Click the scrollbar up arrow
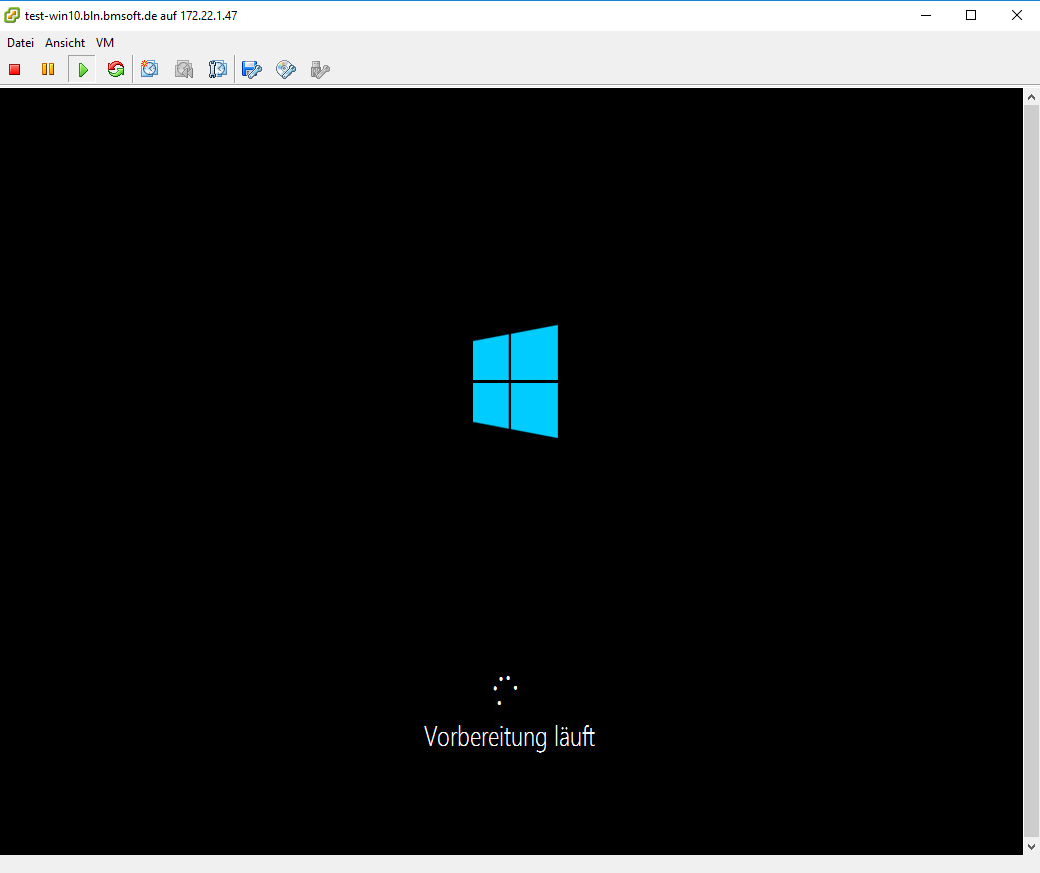This screenshot has height=873, width=1040. pyautogui.click(x=1031, y=97)
